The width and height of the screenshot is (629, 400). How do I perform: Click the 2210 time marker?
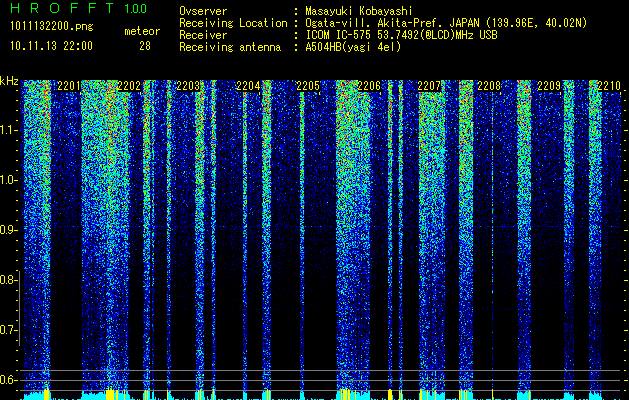tap(609, 86)
